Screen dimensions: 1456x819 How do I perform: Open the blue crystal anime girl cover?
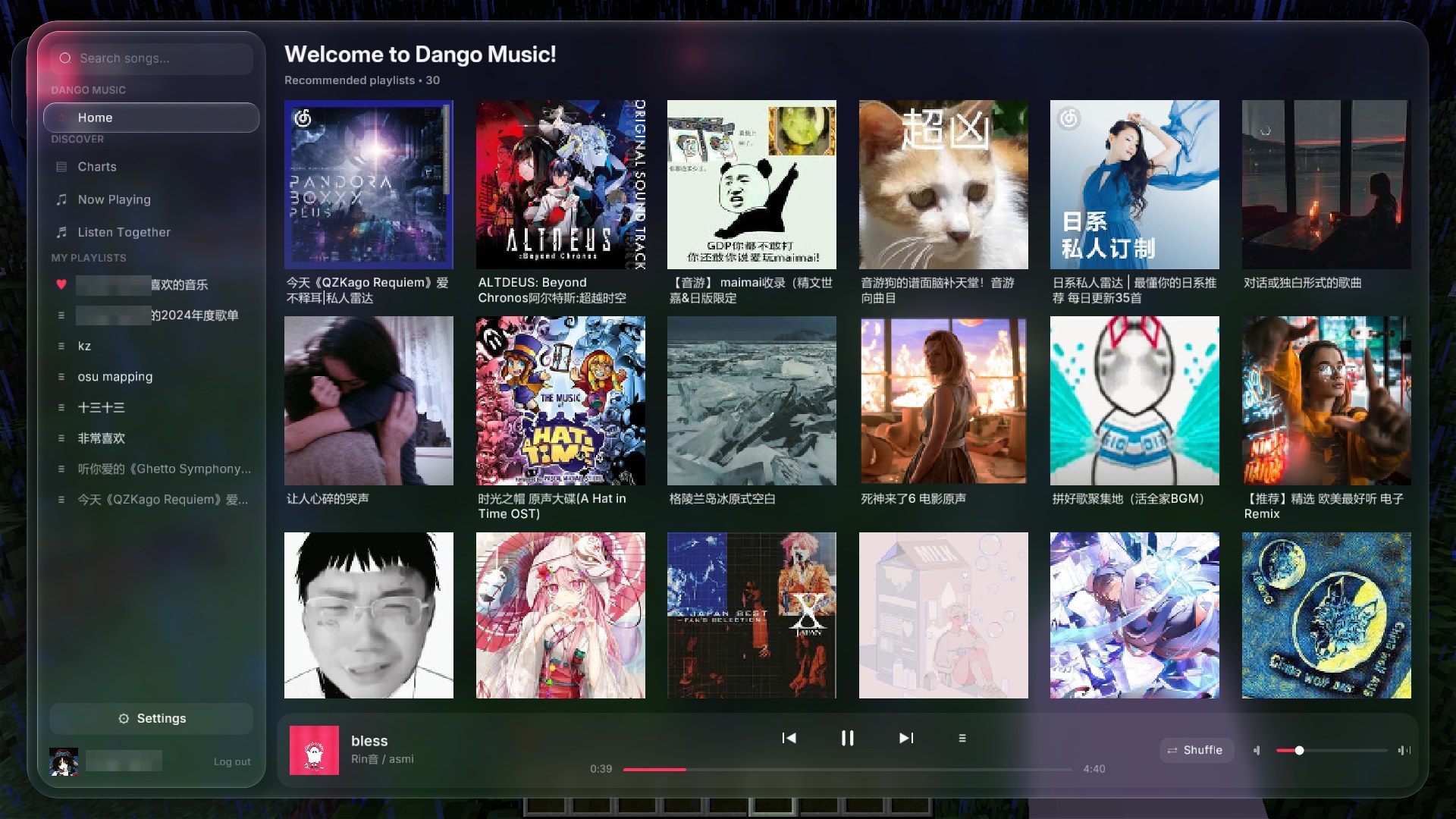click(1134, 615)
